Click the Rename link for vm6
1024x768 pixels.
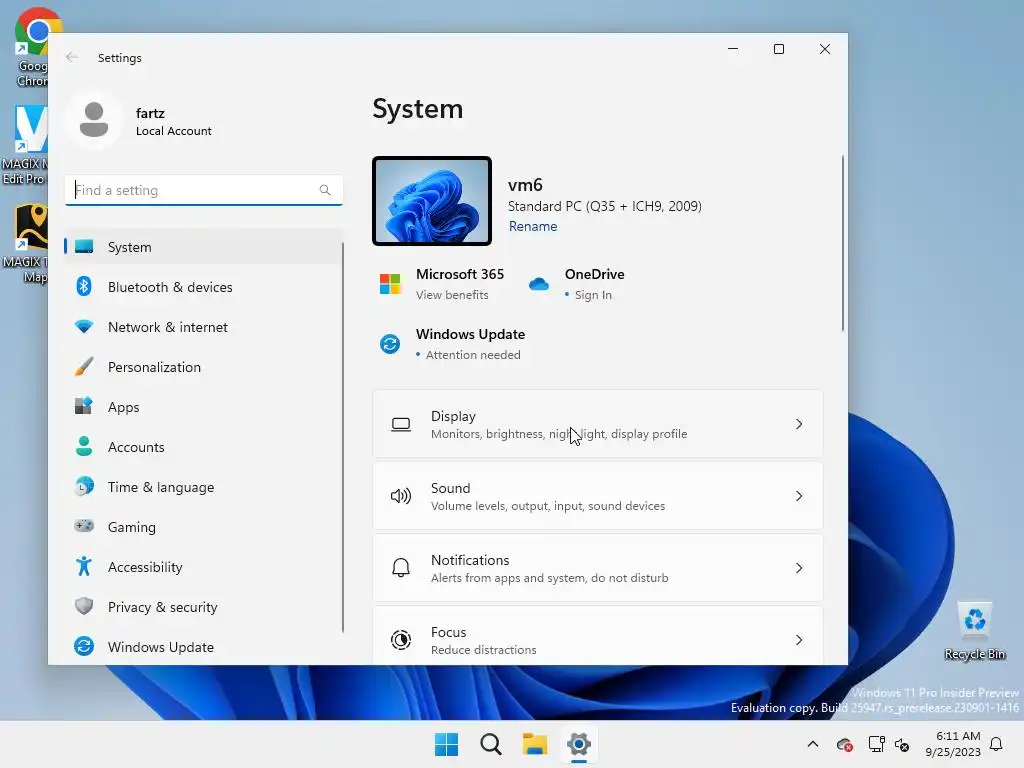pos(533,226)
